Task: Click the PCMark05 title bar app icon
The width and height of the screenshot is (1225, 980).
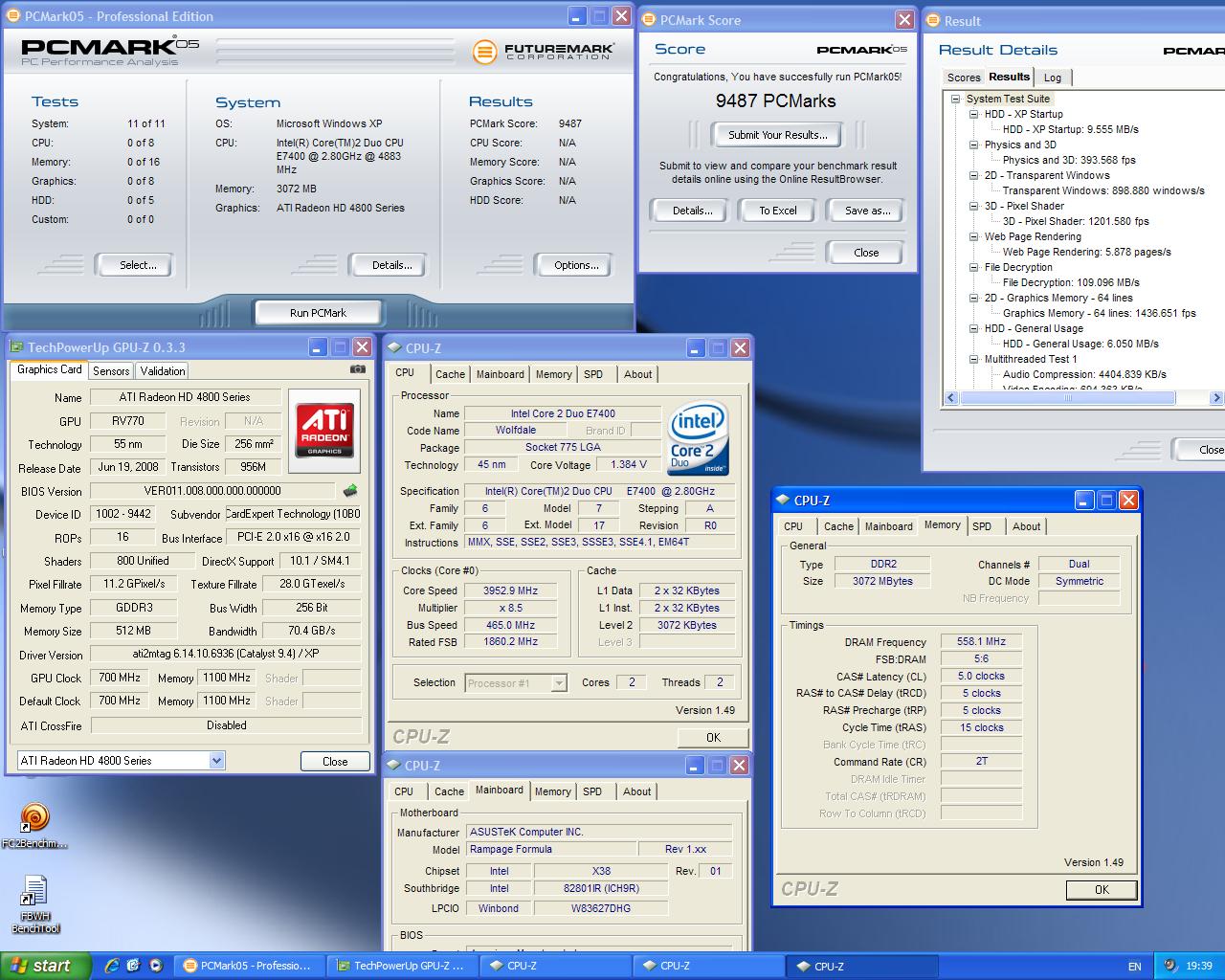Action: coord(14,16)
